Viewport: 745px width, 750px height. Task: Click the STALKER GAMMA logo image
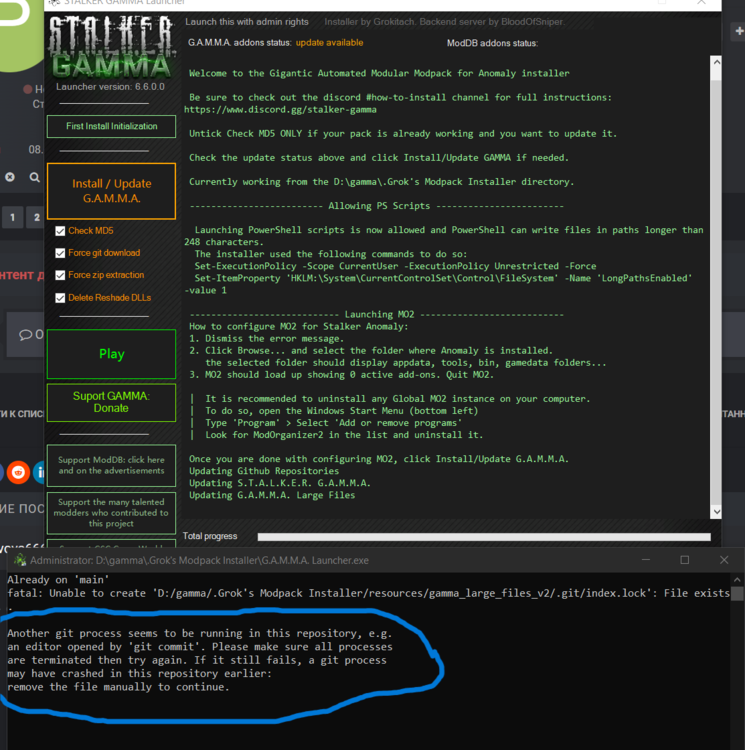(x=111, y=47)
